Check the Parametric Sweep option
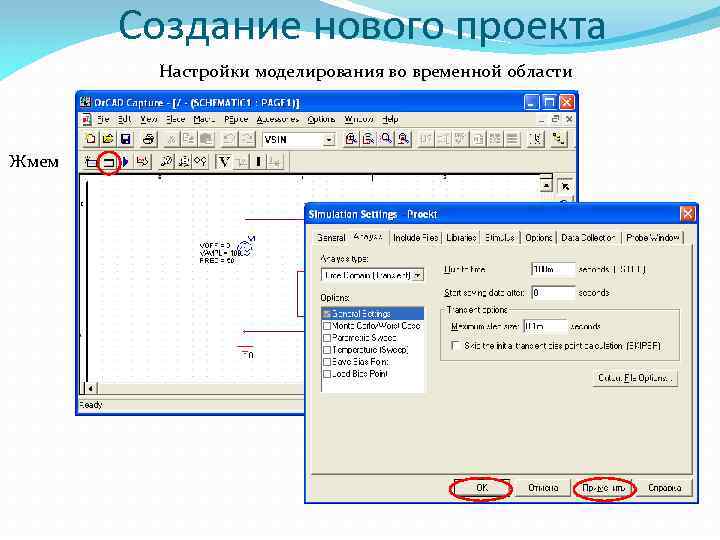 coord(327,338)
